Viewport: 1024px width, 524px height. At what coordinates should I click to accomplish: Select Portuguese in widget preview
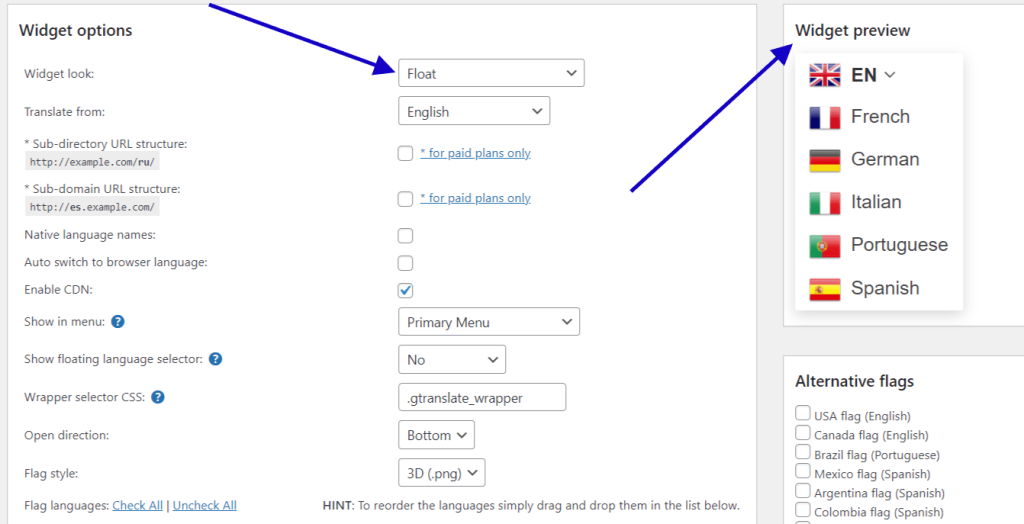click(899, 246)
